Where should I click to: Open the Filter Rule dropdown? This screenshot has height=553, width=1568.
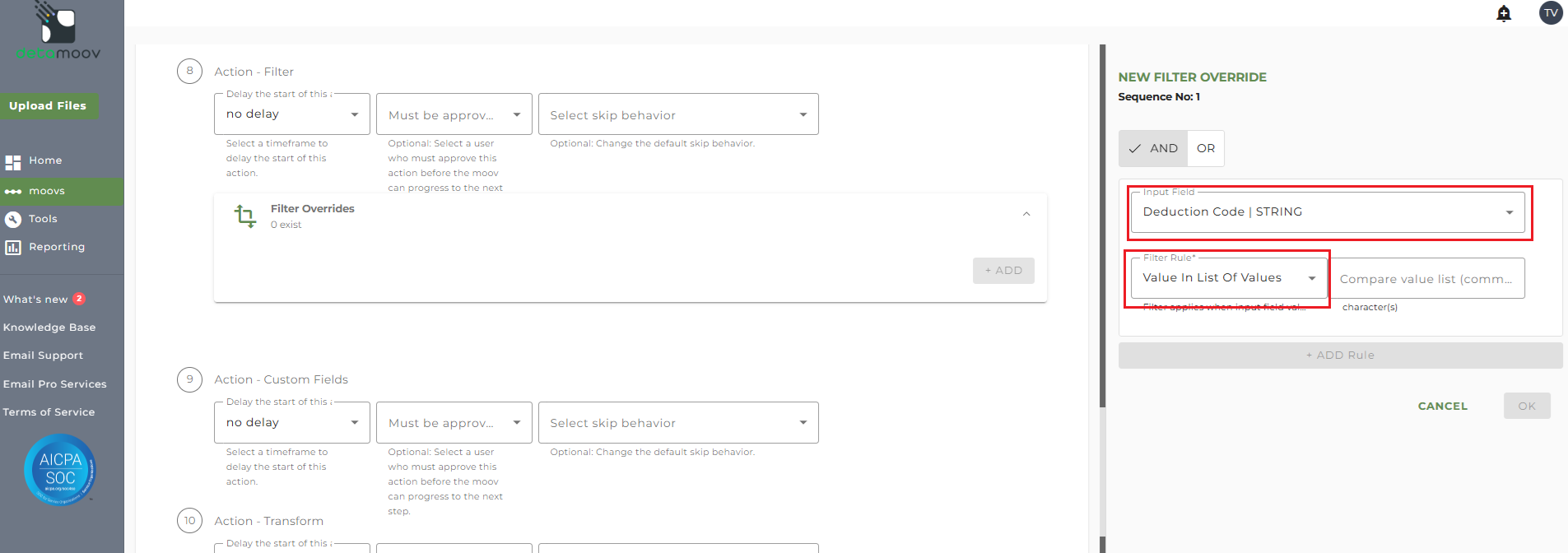(x=1228, y=278)
